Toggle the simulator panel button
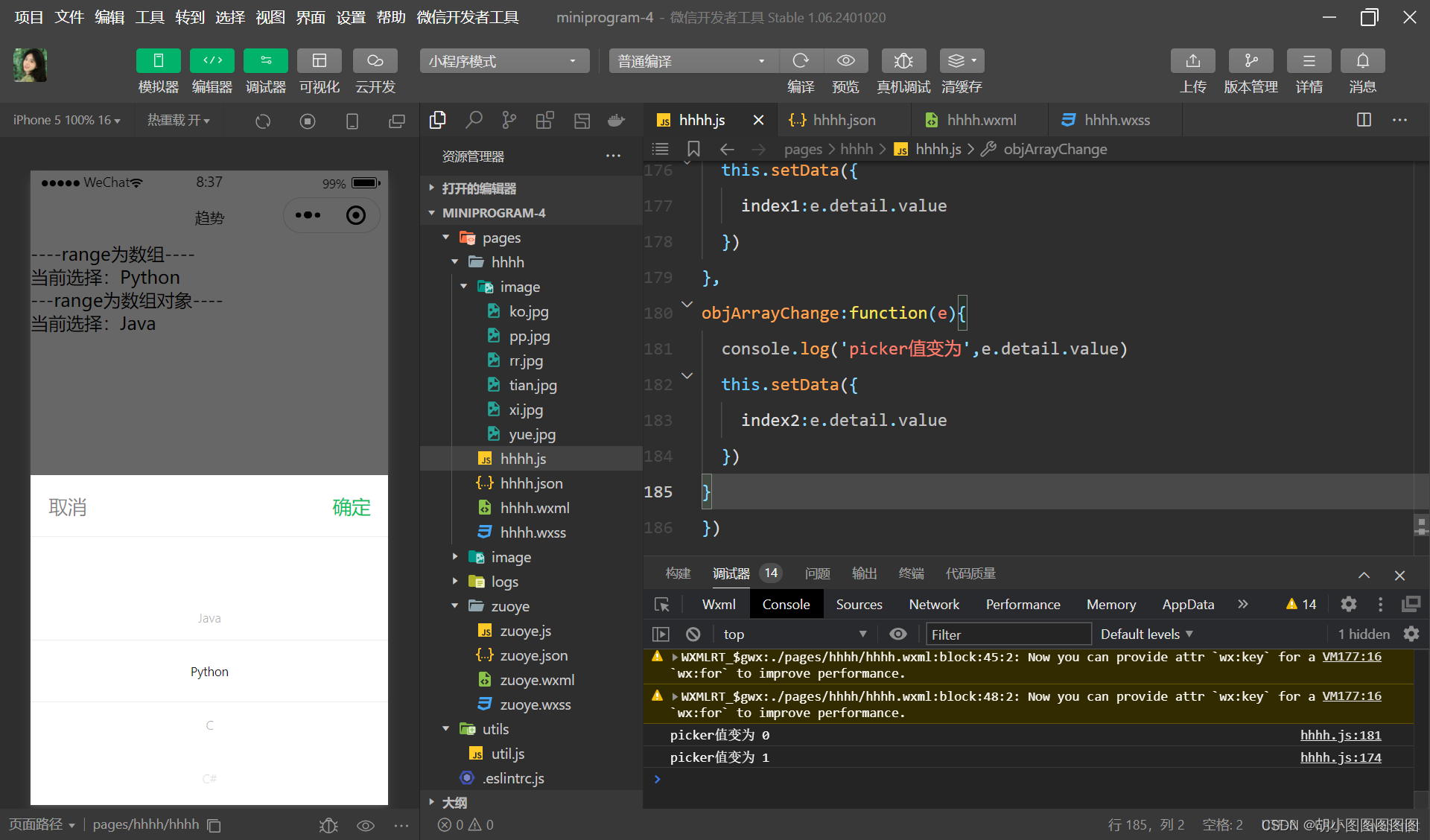1430x840 pixels. [x=158, y=61]
